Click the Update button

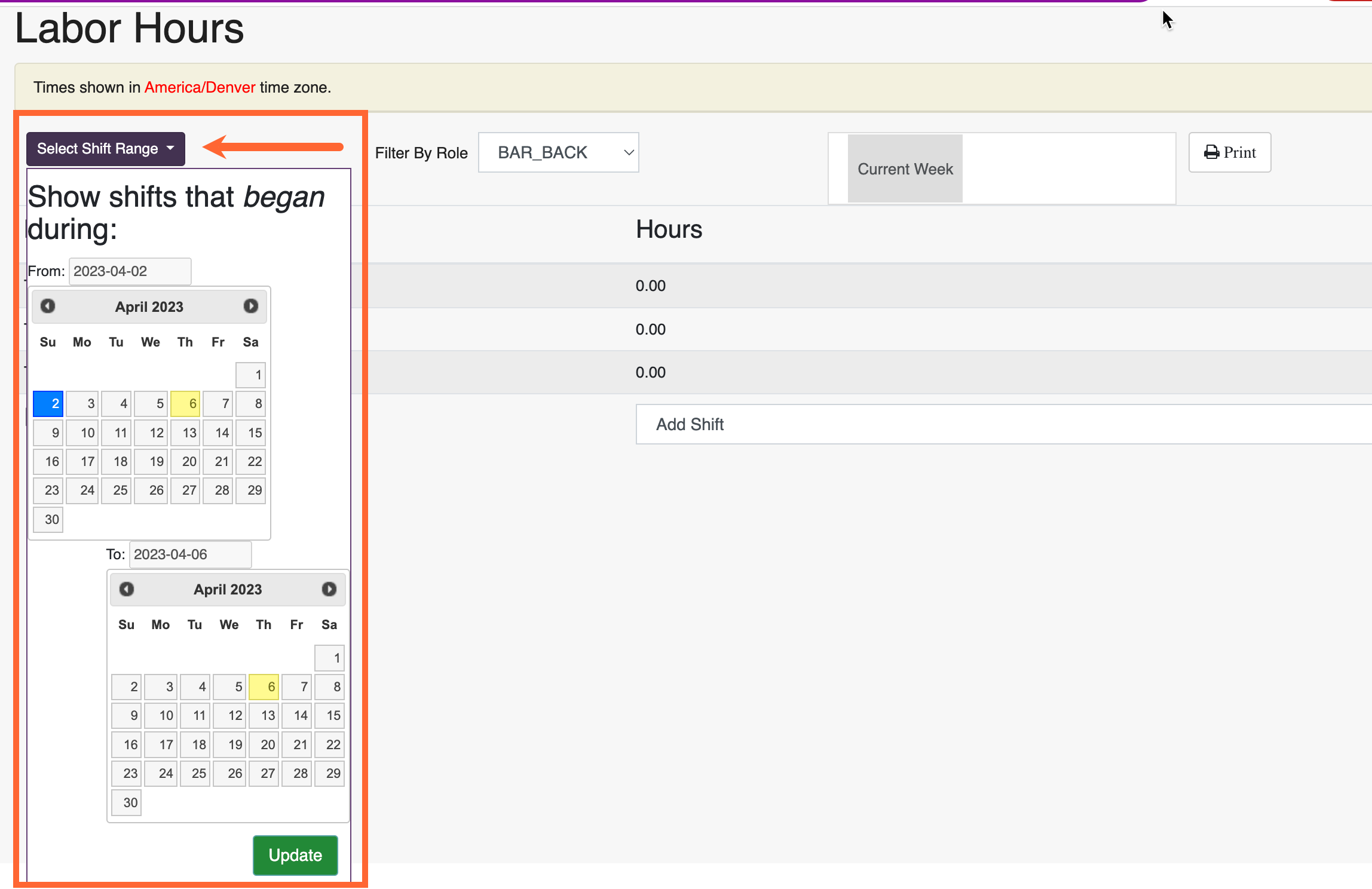(295, 855)
